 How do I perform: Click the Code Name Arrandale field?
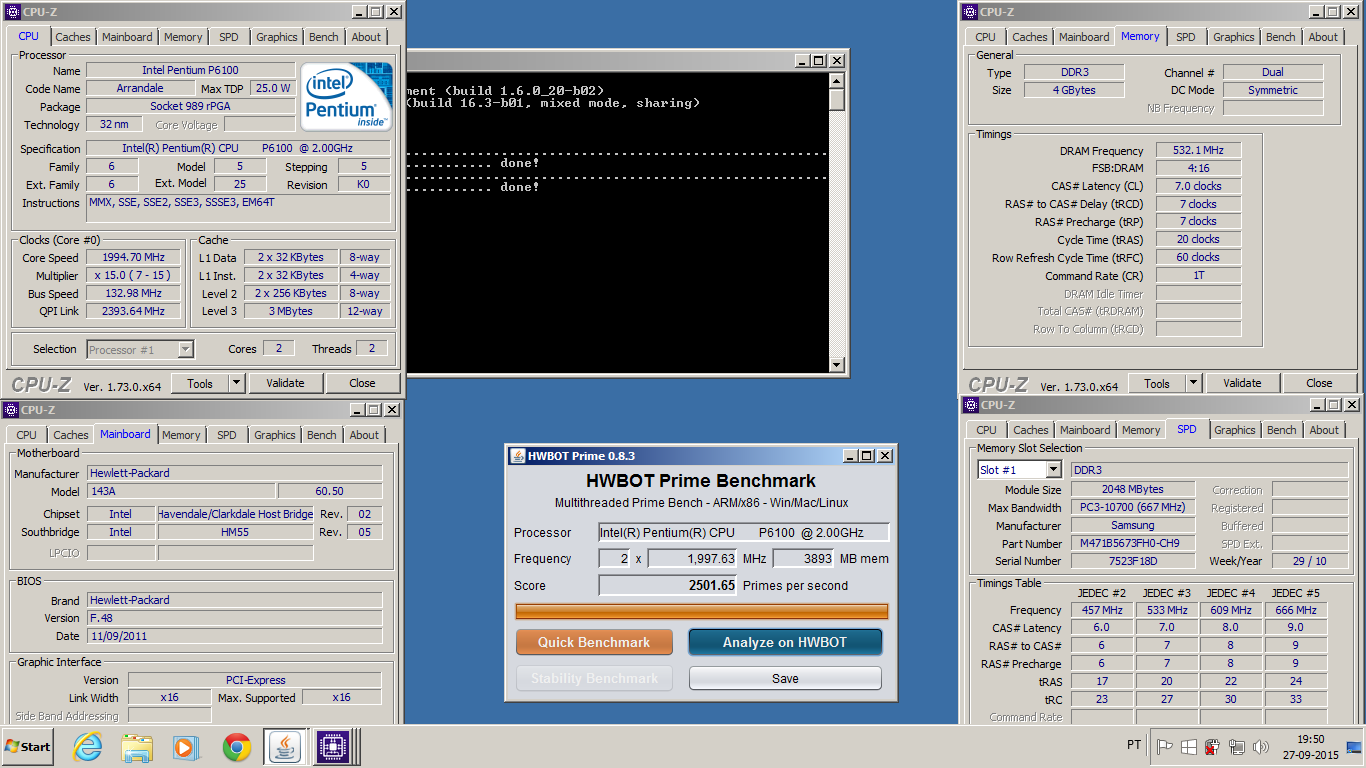pos(139,88)
